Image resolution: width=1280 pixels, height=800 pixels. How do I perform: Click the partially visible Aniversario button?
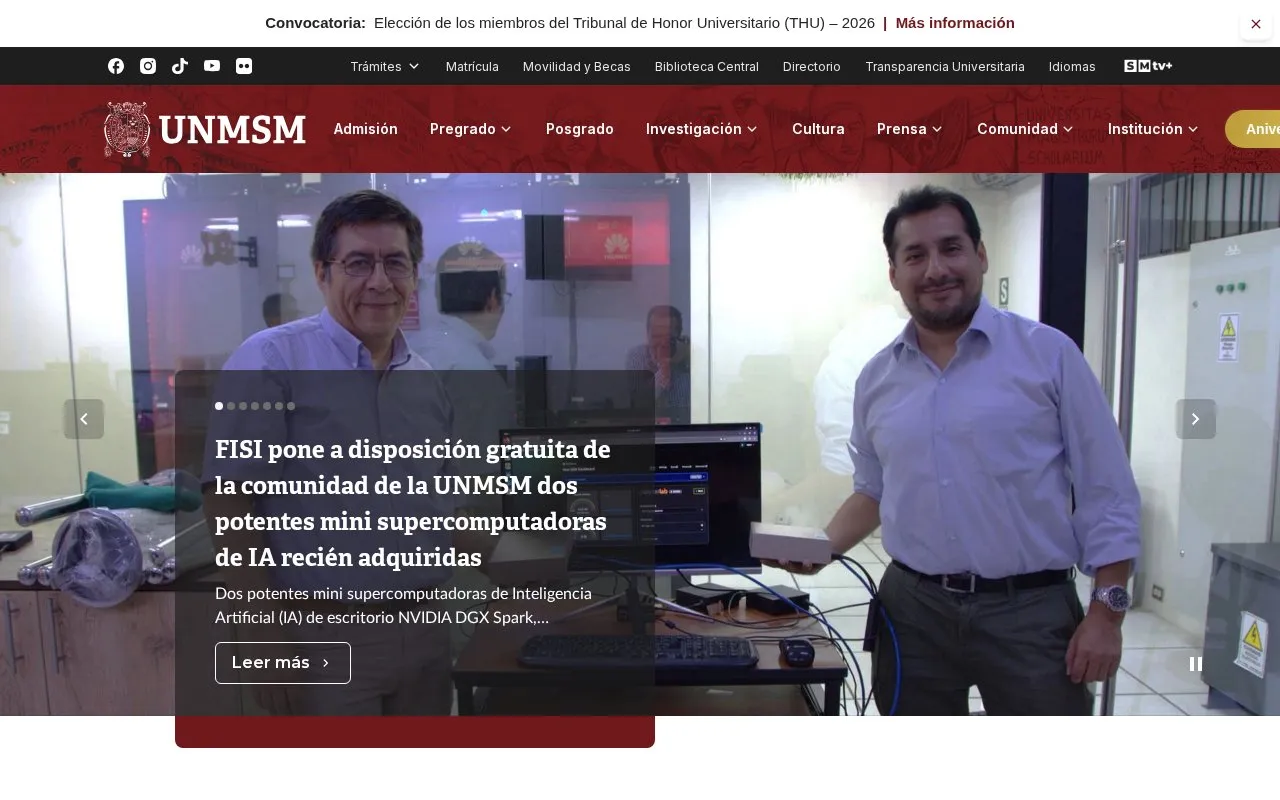[1253, 129]
